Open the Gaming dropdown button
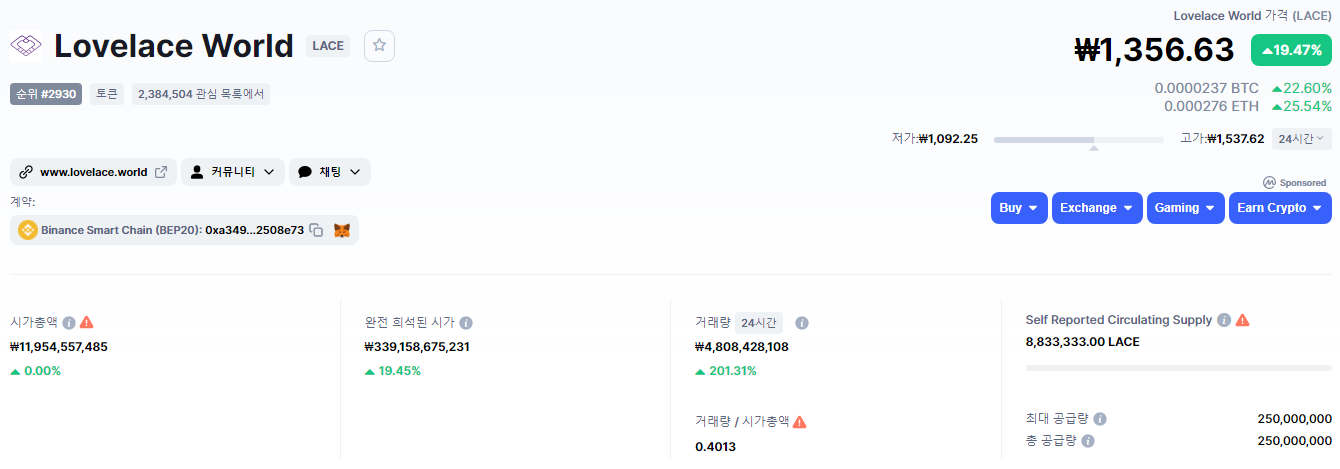 [x=1185, y=208]
